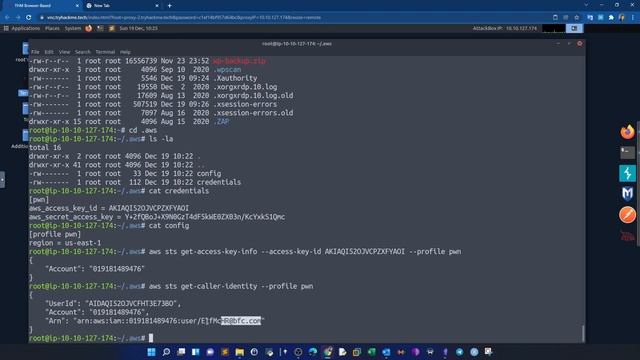Viewport: 640px width, 360px height.
Task: Click the Sun 19 Dec clock
Action: (138, 29)
